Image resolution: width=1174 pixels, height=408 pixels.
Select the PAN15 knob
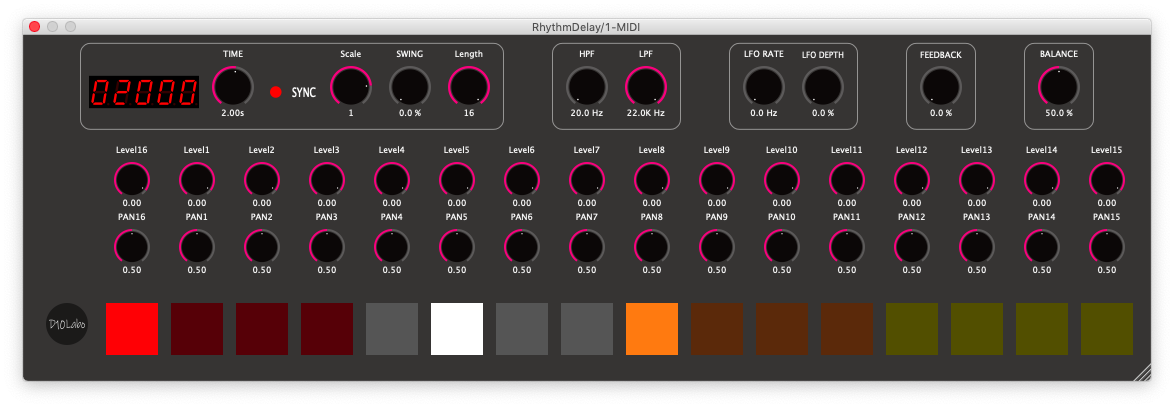tap(1107, 247)
